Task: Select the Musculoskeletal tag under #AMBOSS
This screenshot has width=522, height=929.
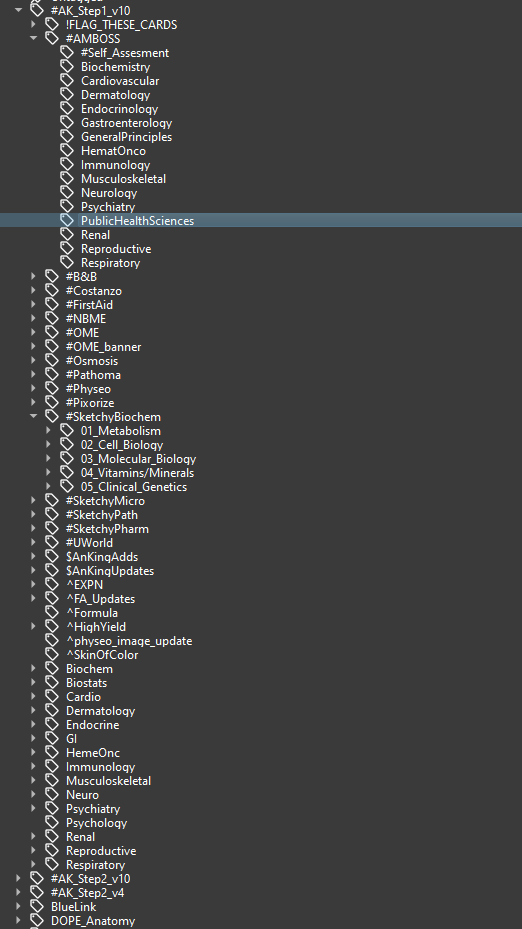Action: 123,178
